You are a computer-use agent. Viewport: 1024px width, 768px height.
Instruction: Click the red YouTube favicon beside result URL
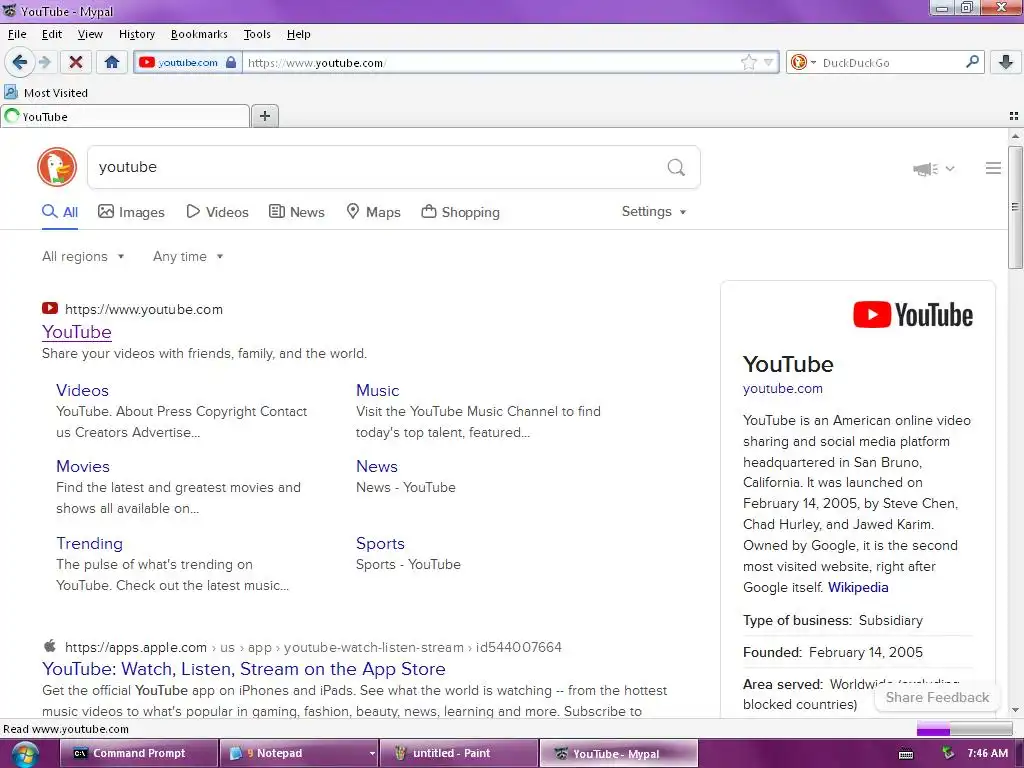[x=50, y=308]
